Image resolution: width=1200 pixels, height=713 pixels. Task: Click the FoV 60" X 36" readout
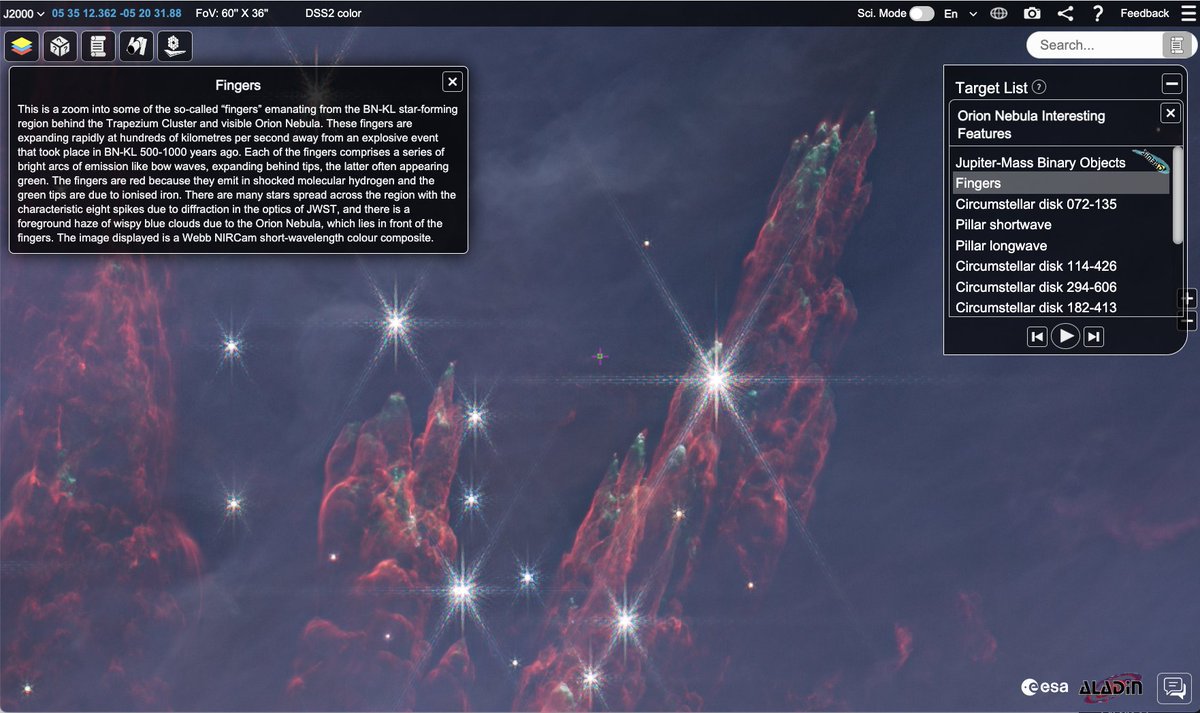(x=234, y=13)
